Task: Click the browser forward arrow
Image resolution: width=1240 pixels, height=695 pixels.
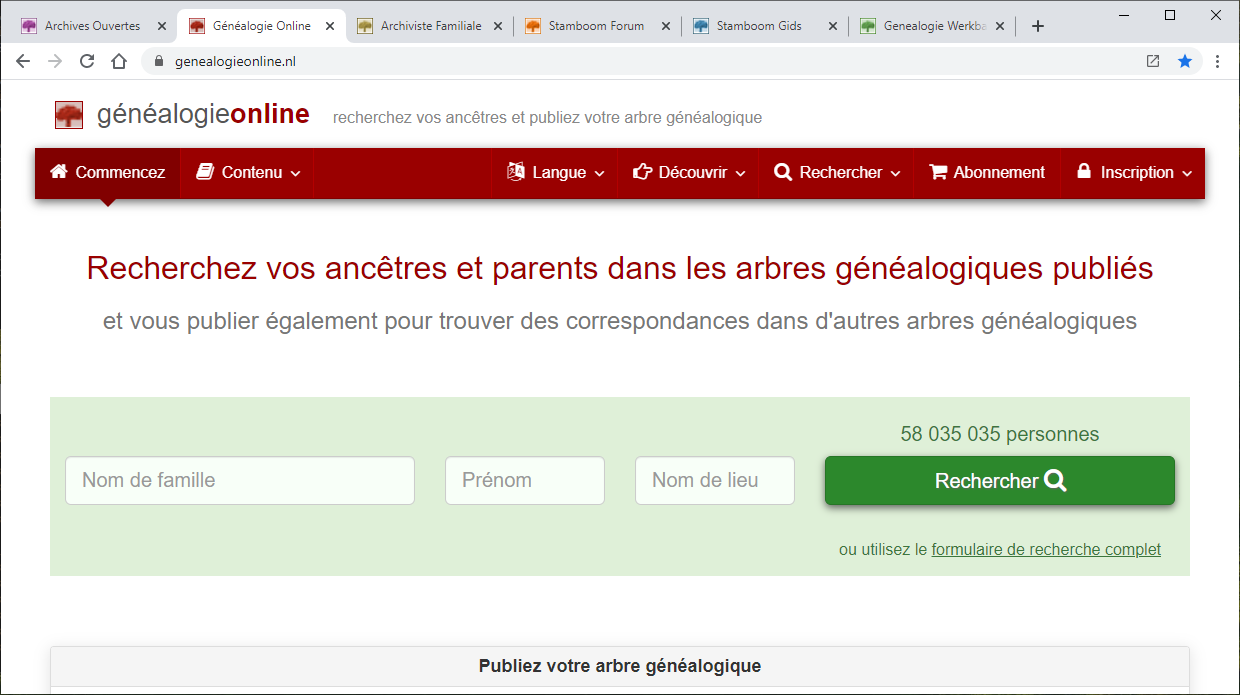Action: pos(55,61)
